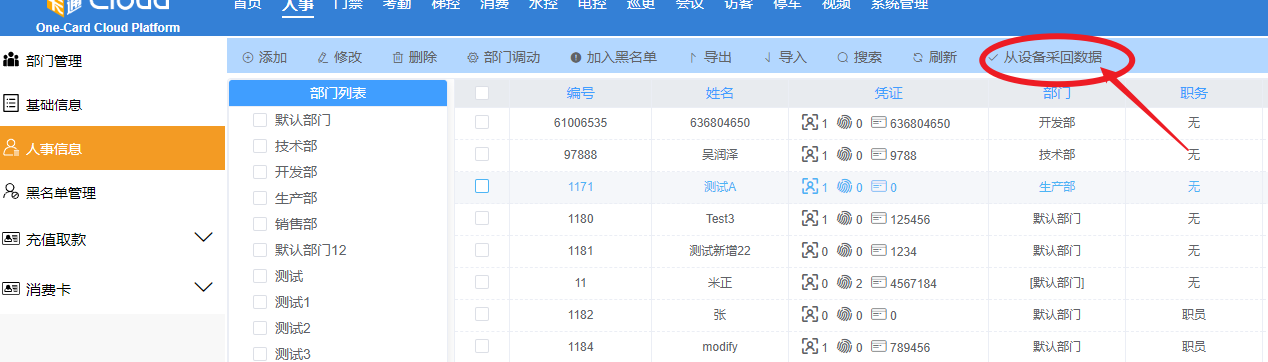Expand the 充值取款 sidebar menu
The height and width of the screenshot is (362, 1268).
coord(203,238)
